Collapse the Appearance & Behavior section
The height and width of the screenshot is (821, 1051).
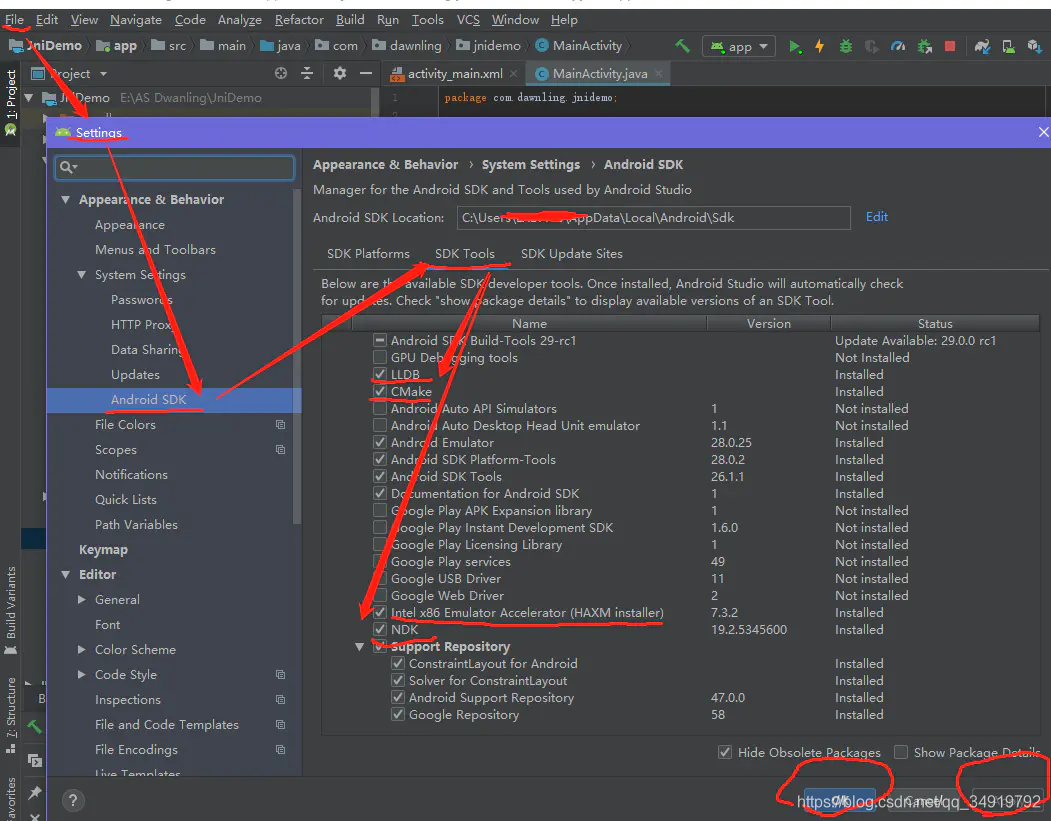tap(66, 200)
